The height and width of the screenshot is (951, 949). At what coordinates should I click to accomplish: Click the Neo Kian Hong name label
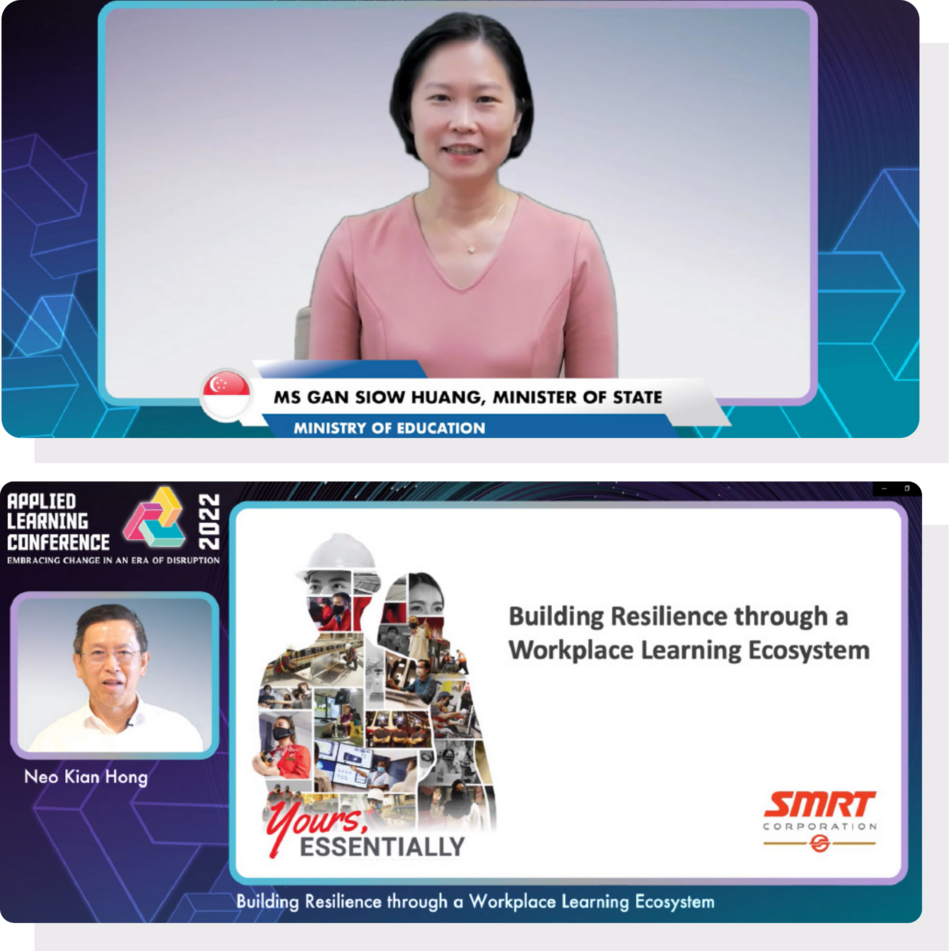pos(87,777)
